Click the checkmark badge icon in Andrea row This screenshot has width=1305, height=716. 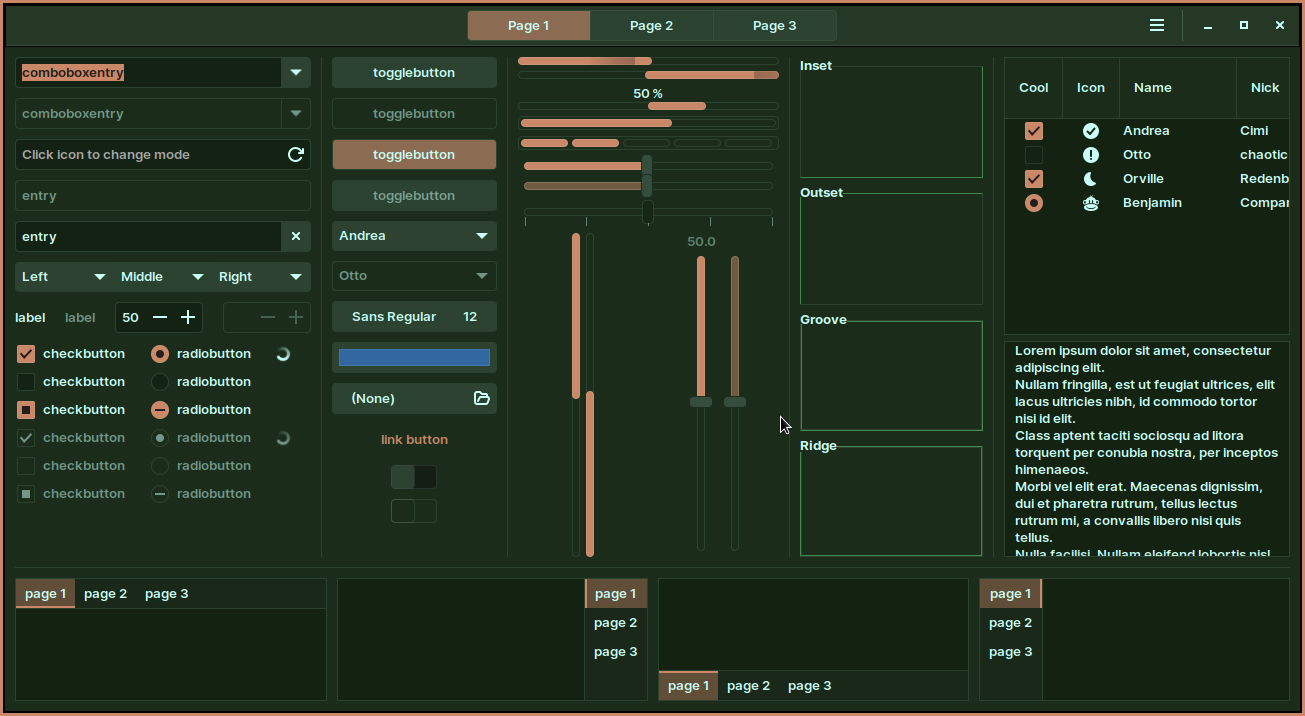(1091, 131)
